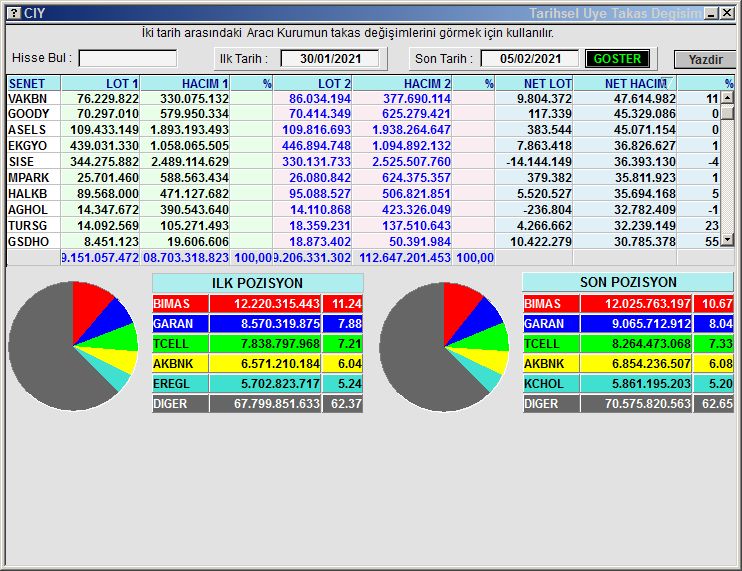Image resolution: width=742 pixels, height=571 pixels.
Task: Click the table scrollbar down arrow
Action: coord(727,240)
